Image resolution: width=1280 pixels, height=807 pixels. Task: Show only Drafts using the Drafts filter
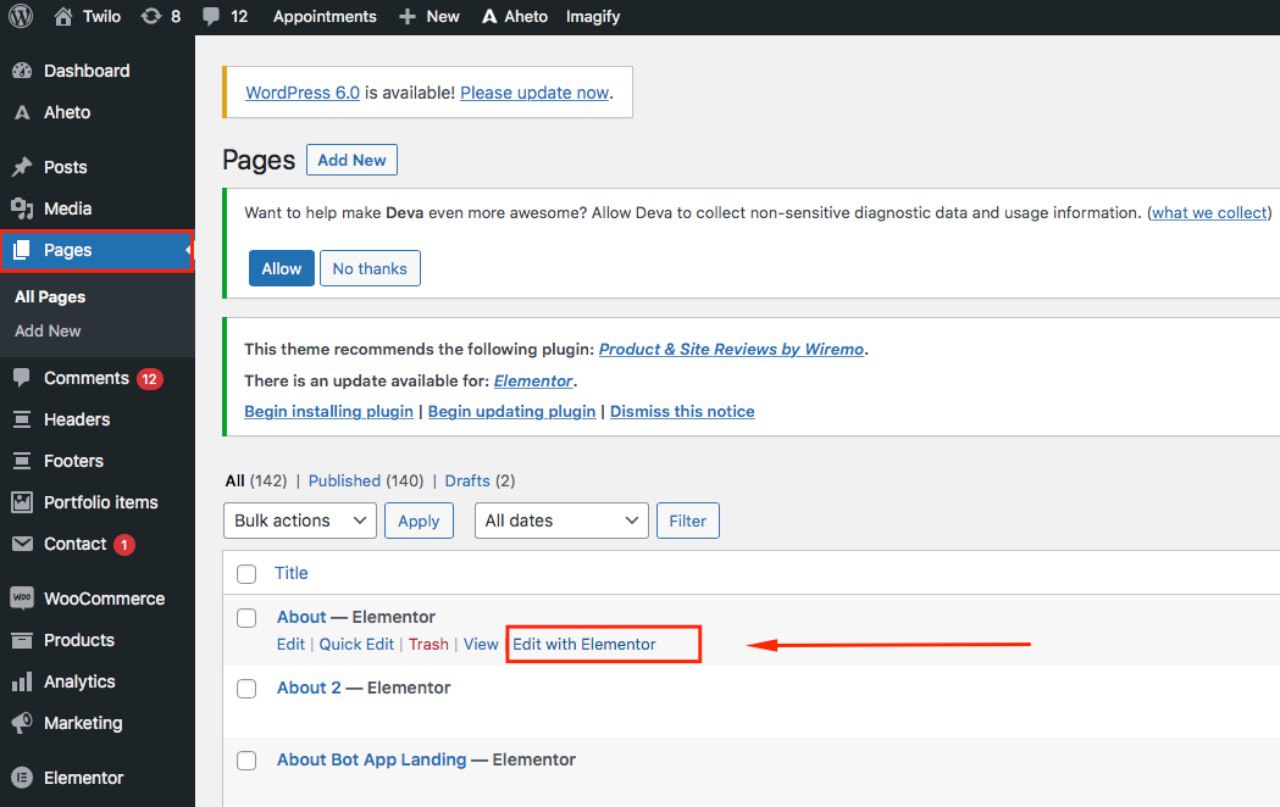click(467, 480)
